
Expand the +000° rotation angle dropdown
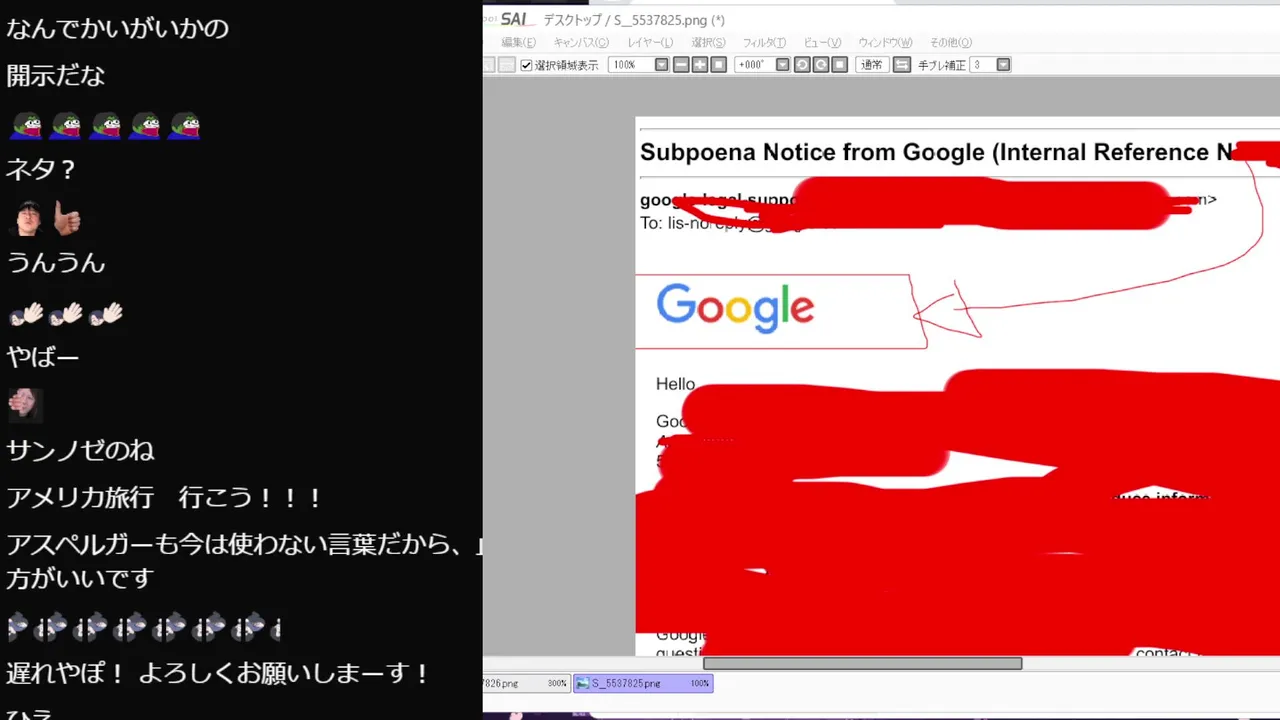783,65
